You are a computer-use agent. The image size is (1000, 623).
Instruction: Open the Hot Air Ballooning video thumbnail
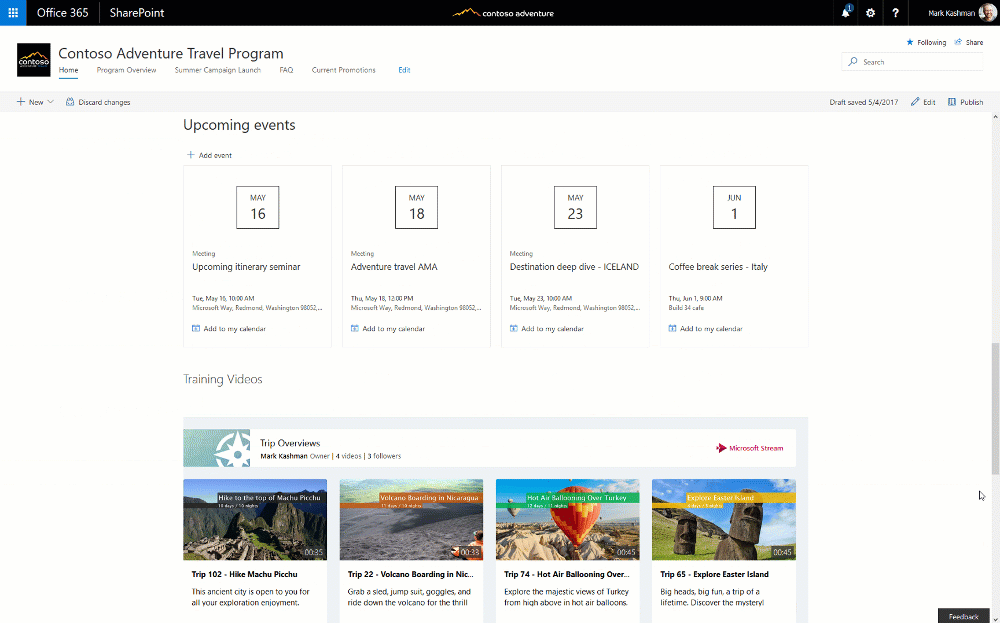[x=567, y=519]
